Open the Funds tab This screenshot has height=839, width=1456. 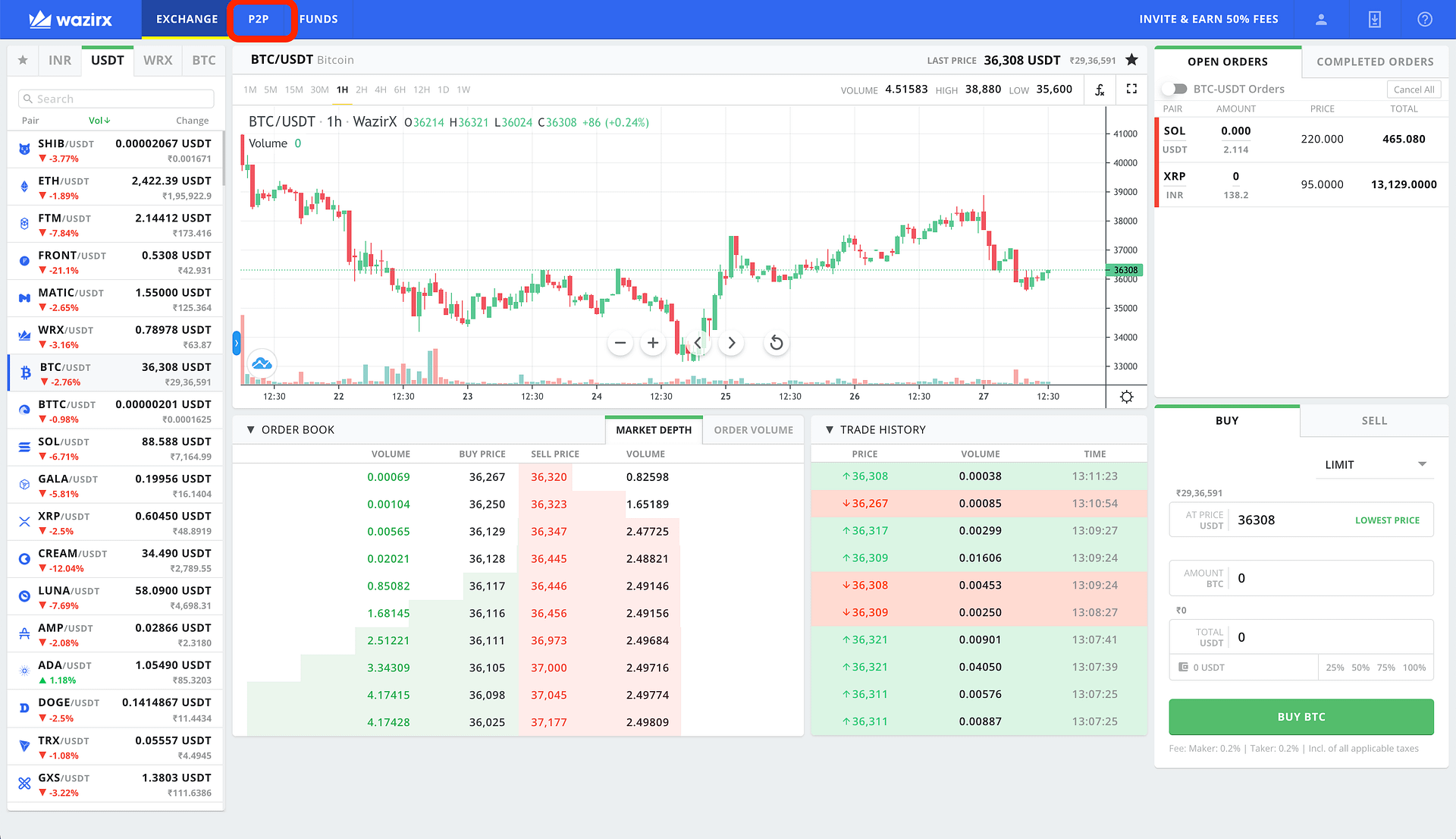pos(318,19)
